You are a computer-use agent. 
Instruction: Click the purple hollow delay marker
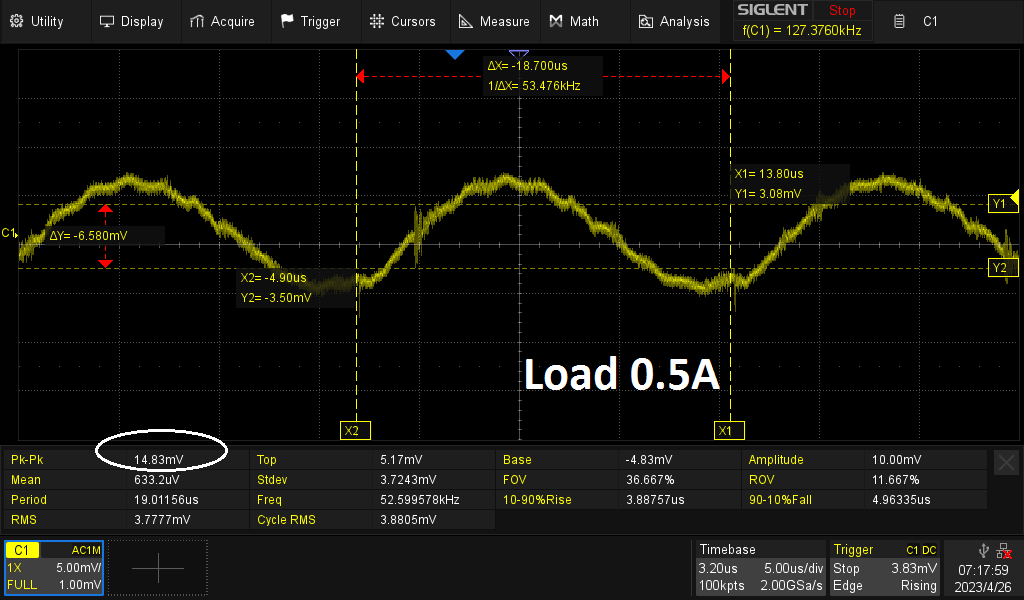pos(519,55)
